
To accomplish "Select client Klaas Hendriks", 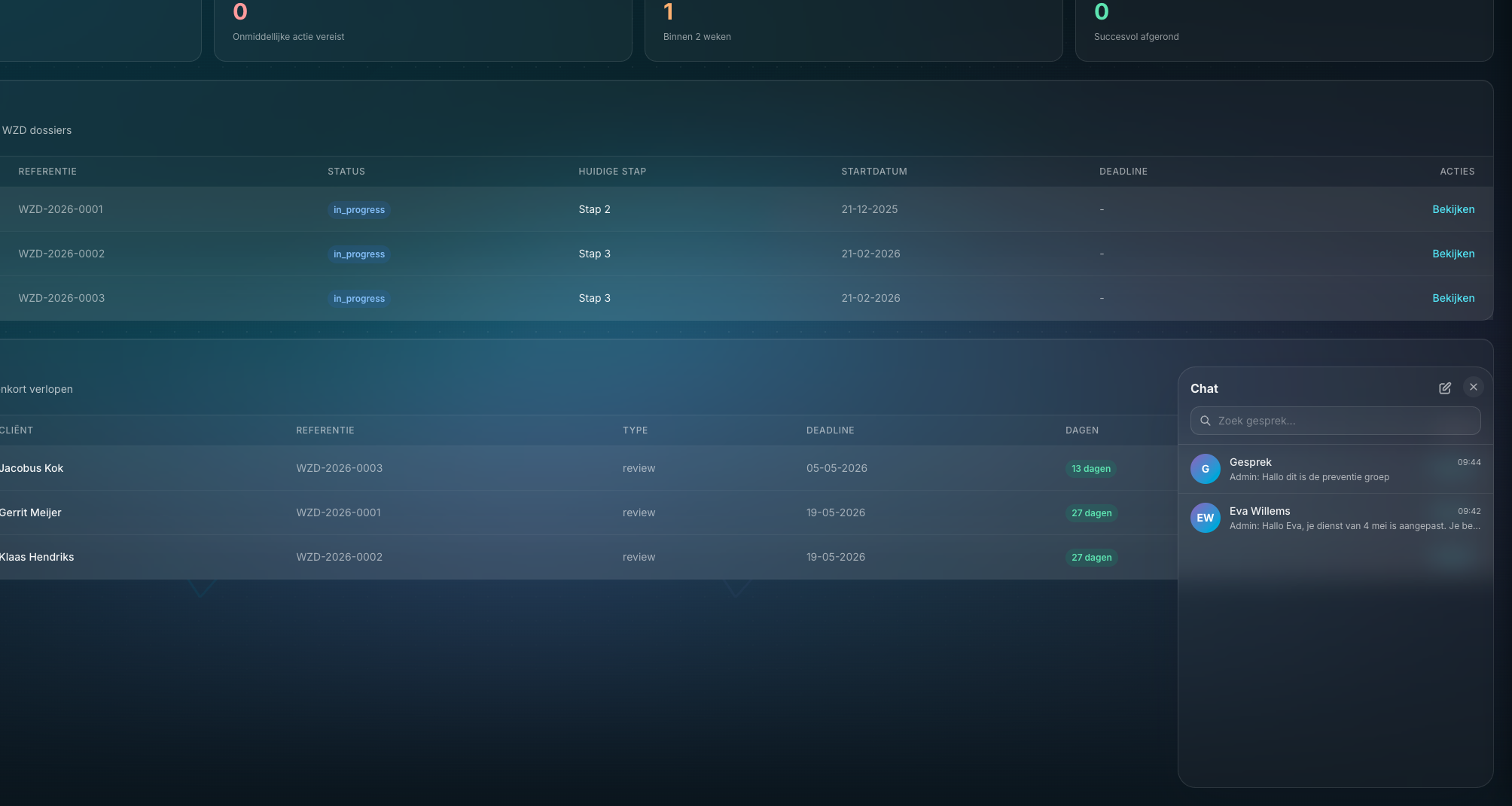I will coord(37,557).
